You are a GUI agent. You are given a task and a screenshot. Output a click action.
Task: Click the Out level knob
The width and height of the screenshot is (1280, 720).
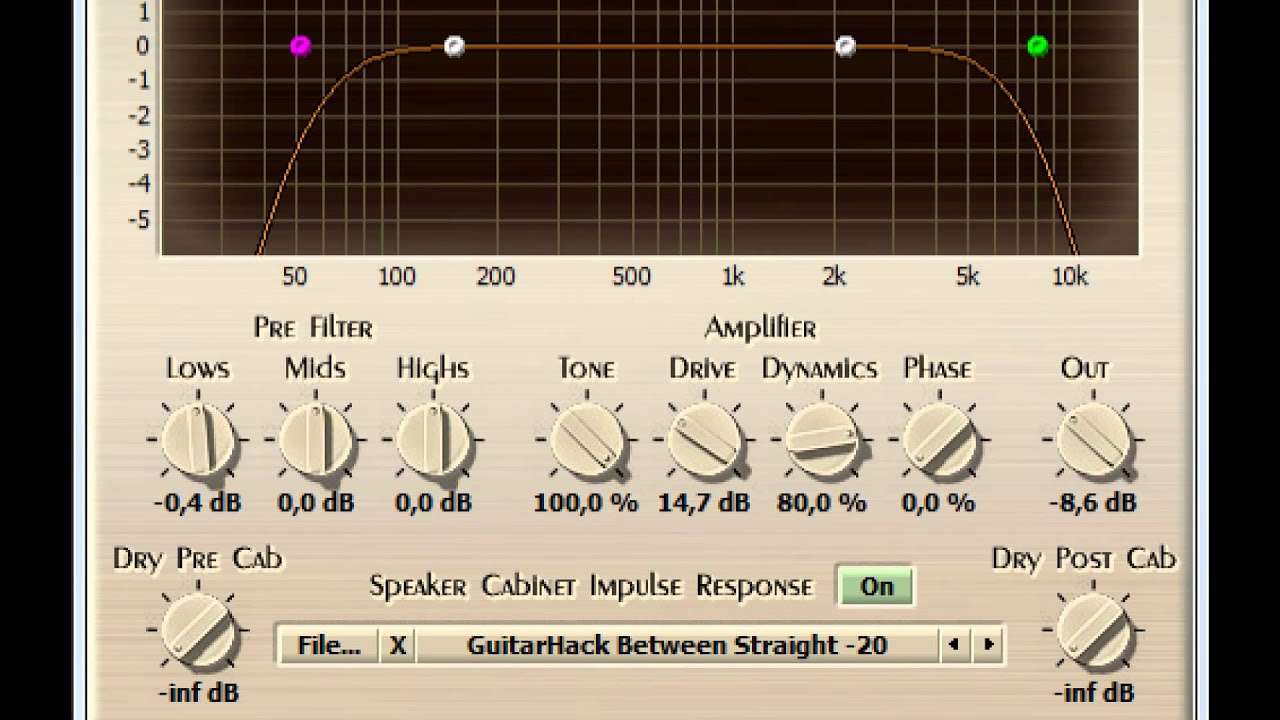(1093, 439)
